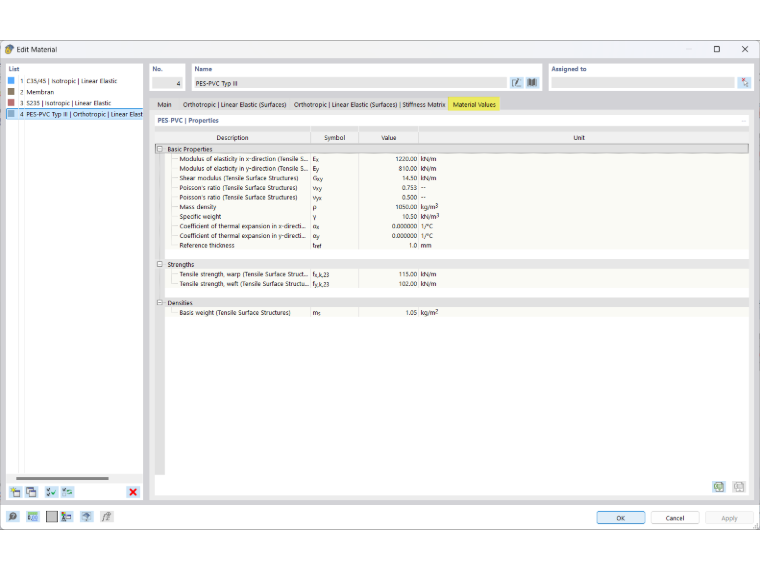Open the help speech bubble icon
The height and width of the screenshot is (570, 760).
[13, 517]
